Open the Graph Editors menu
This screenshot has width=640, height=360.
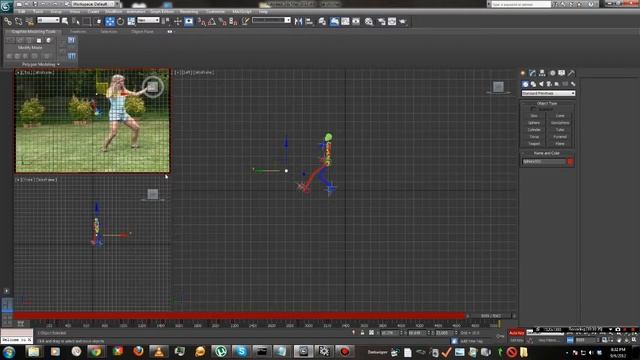click(162, 12)
